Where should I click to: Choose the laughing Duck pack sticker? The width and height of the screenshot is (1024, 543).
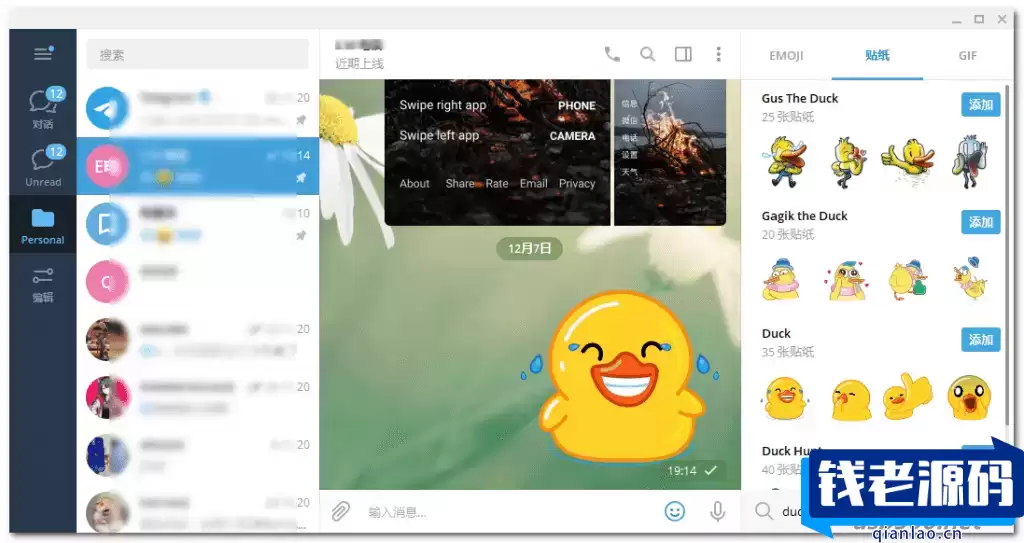pyautogui.click(x=784, y=398)
